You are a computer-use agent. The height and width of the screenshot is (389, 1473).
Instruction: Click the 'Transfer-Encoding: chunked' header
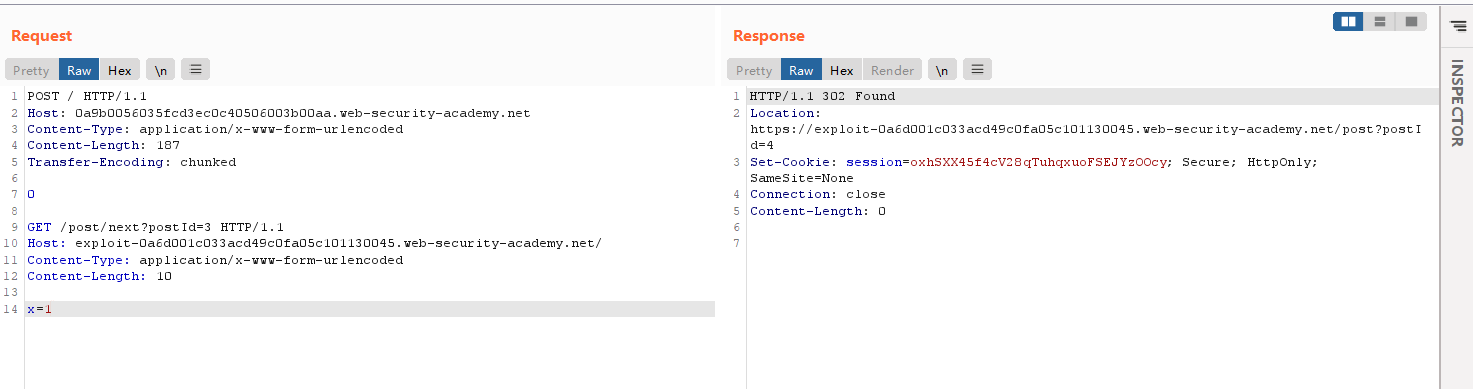tap(131, 162)
